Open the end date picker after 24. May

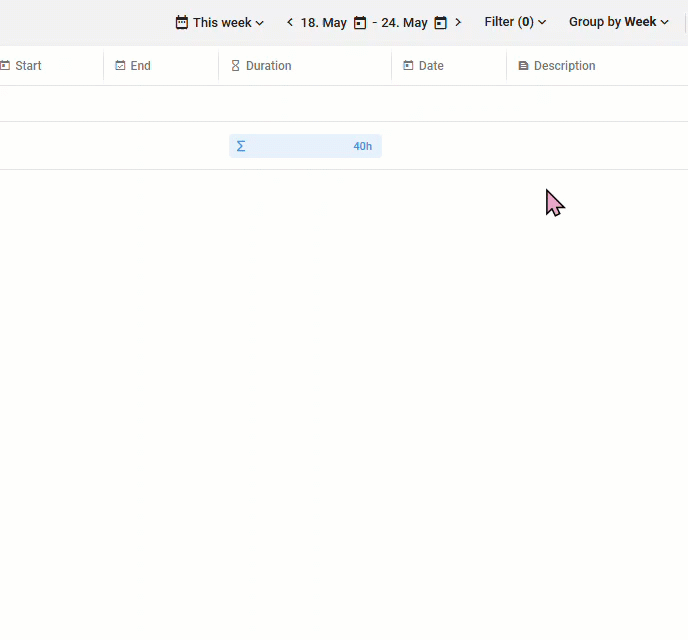[440, 23]
